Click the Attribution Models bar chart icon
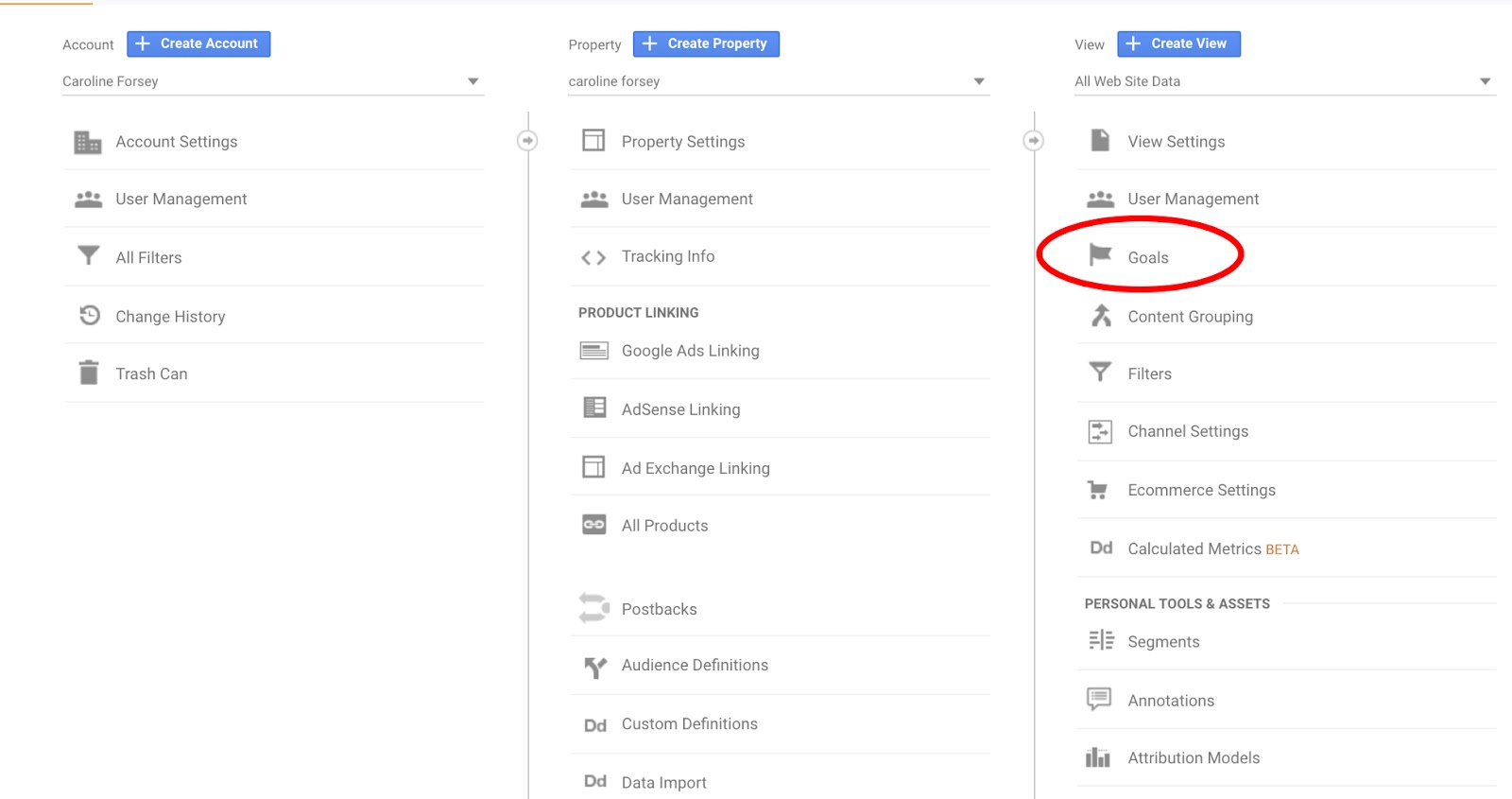Screen dimensions: 1512x799 point(1098,757)
